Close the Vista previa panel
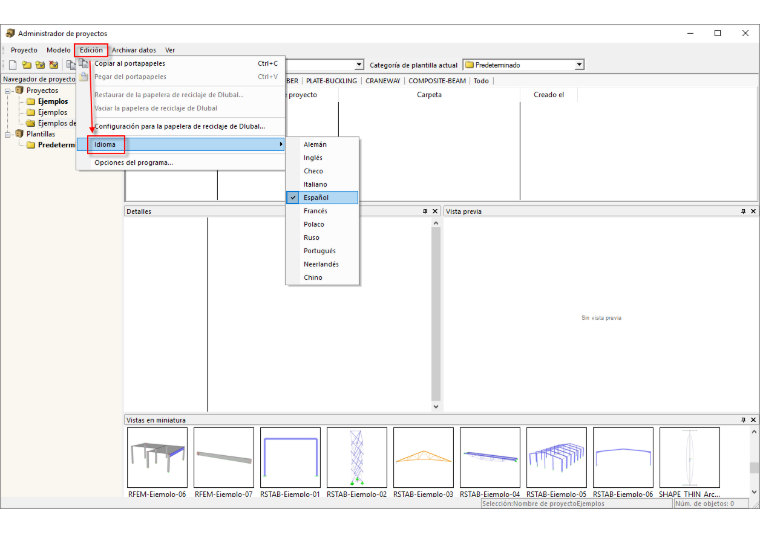Screen dimensions: 760x533 [x=753, y=211]
